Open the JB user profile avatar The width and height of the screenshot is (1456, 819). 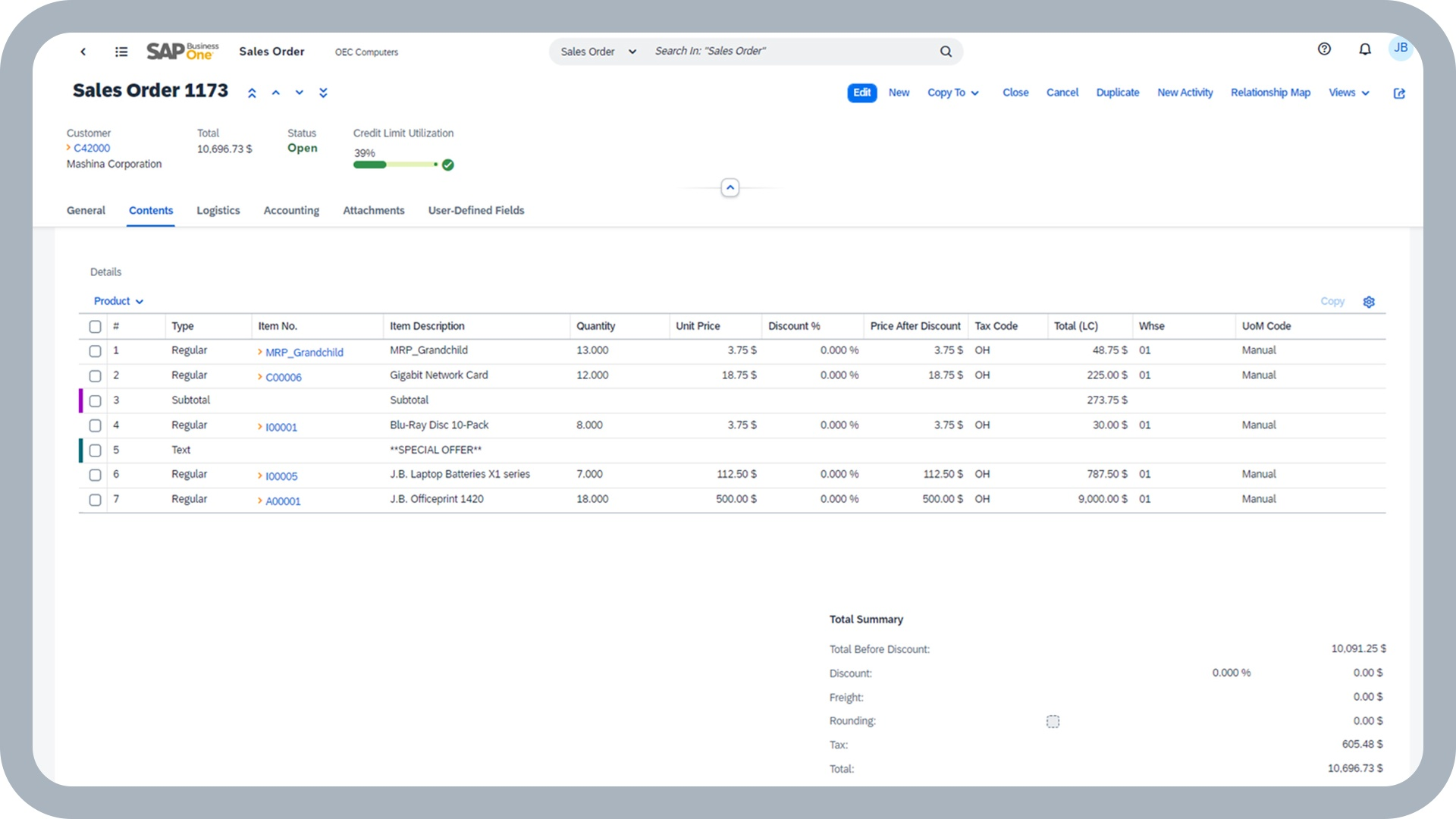tap(1401, 48)
